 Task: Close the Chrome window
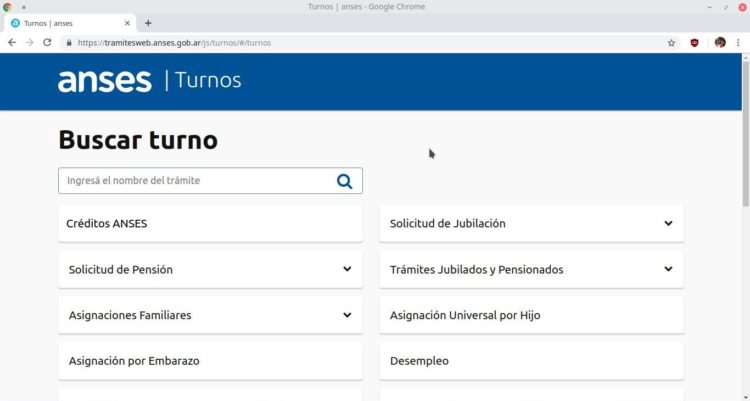[x=743, y=7]
